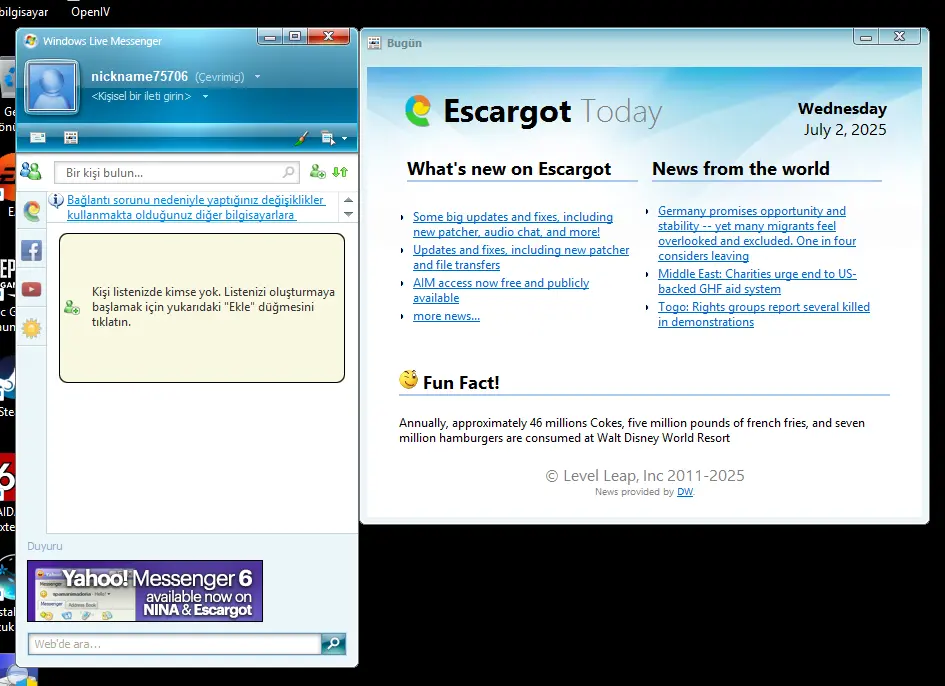Minimize the Windows Live Messenger window

270,37
